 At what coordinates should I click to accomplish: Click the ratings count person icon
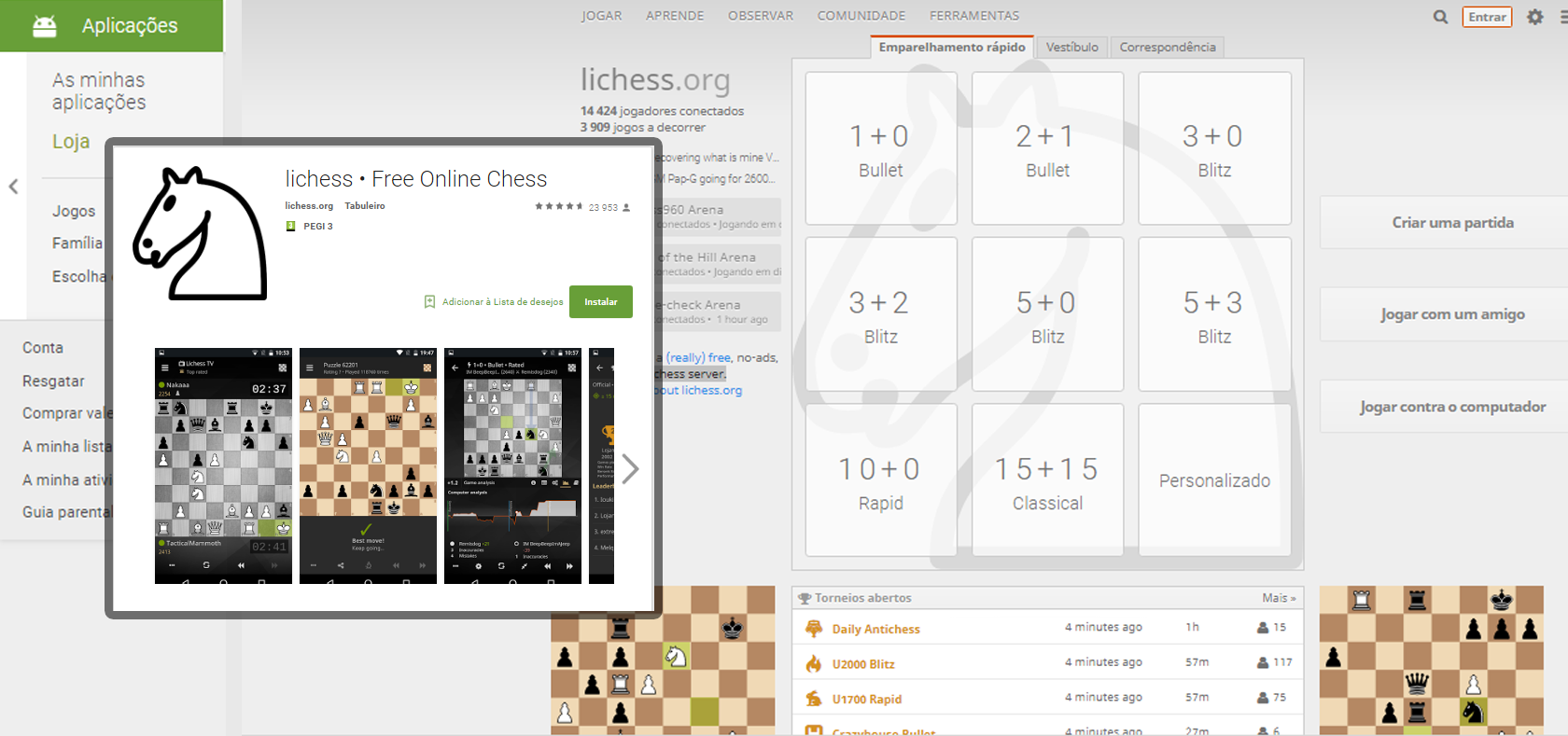pyautogui.click(x=626, y=207)
